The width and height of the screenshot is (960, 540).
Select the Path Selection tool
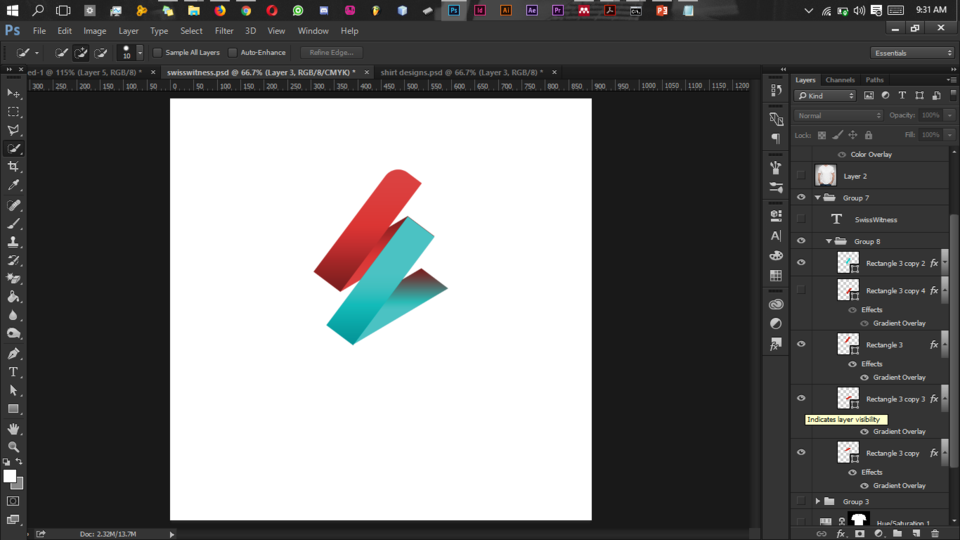(x=13, y=390)
